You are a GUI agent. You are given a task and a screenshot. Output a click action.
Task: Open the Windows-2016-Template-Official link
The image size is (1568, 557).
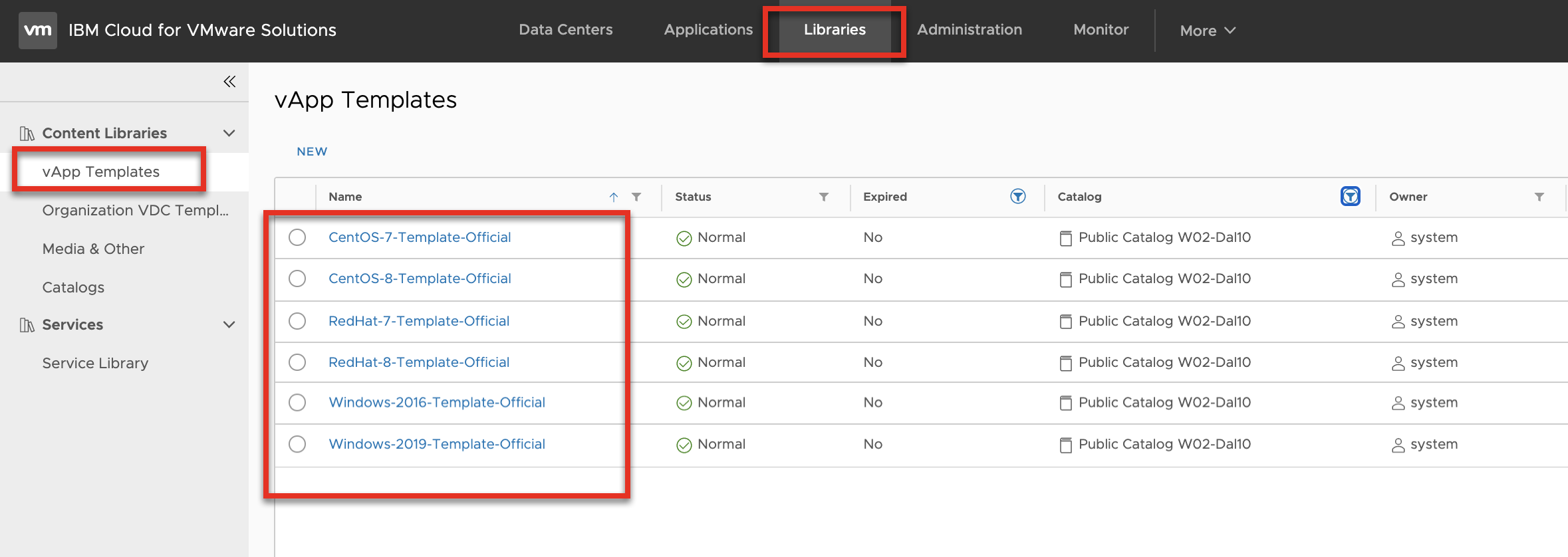coord(436,402)
